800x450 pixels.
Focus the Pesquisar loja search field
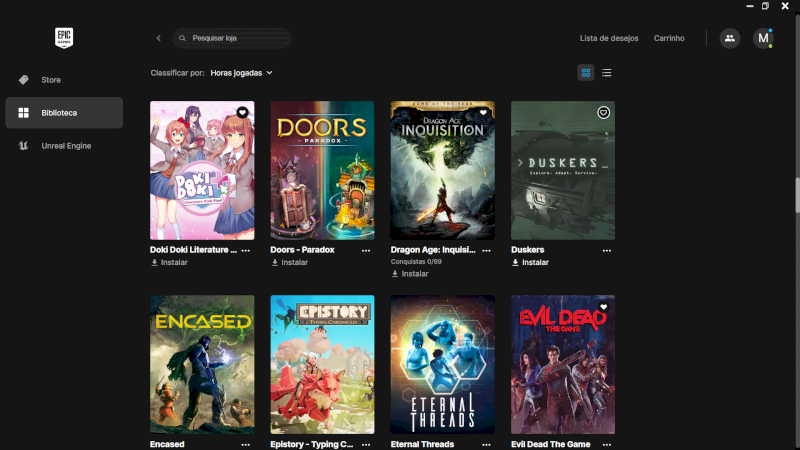coord(232,38)
